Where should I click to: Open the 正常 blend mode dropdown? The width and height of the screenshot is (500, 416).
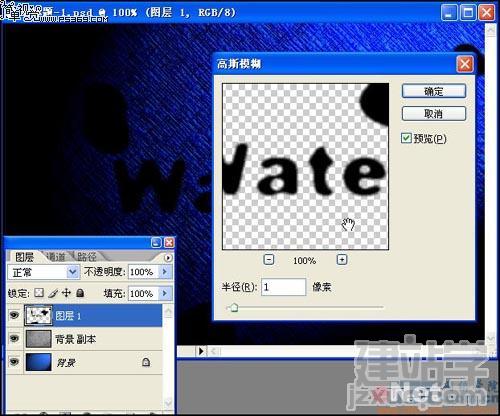(x=43, y=272)
